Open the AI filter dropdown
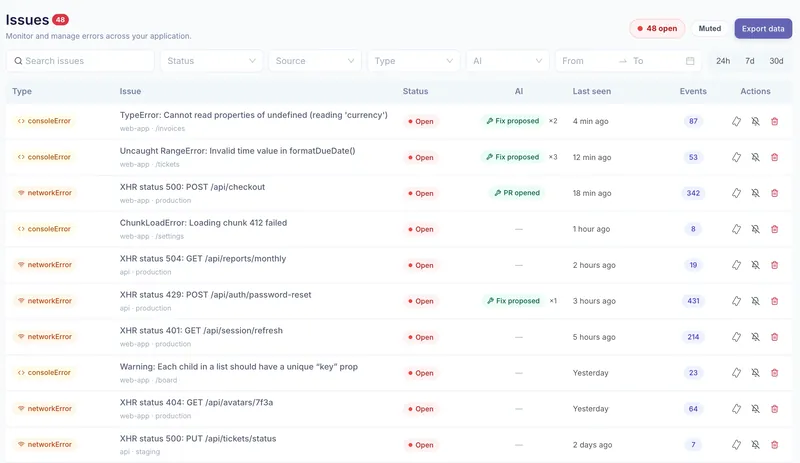 coord(508,61)
